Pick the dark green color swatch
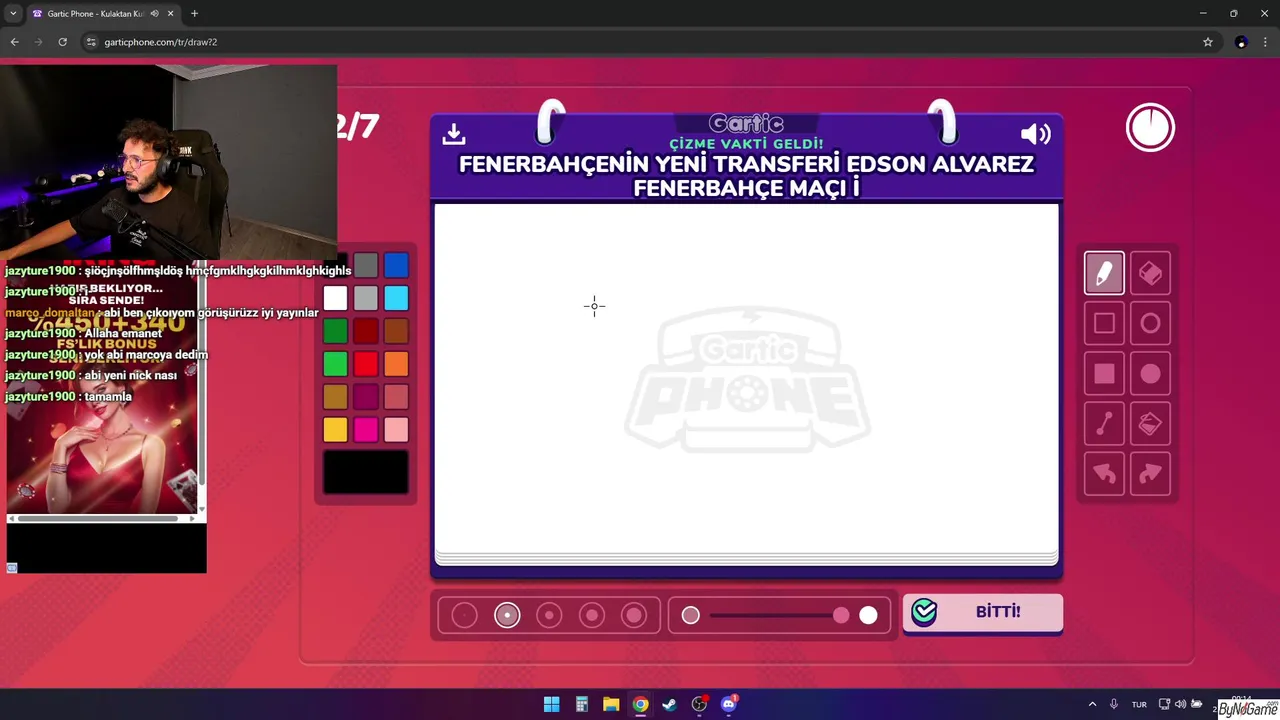This screenshot has width=1280, height=720. click(335, 331)
